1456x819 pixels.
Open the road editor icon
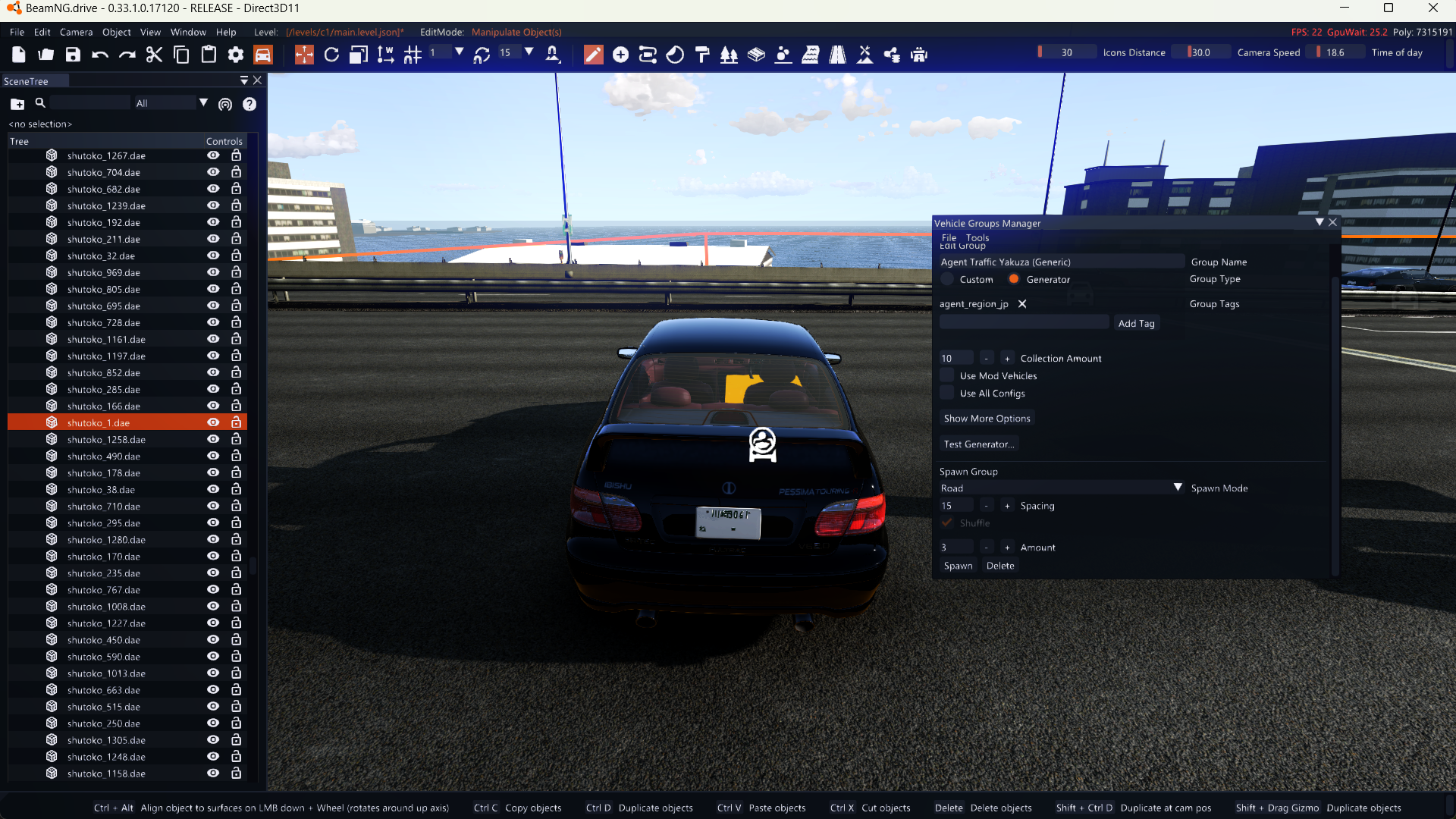[837, 55]
